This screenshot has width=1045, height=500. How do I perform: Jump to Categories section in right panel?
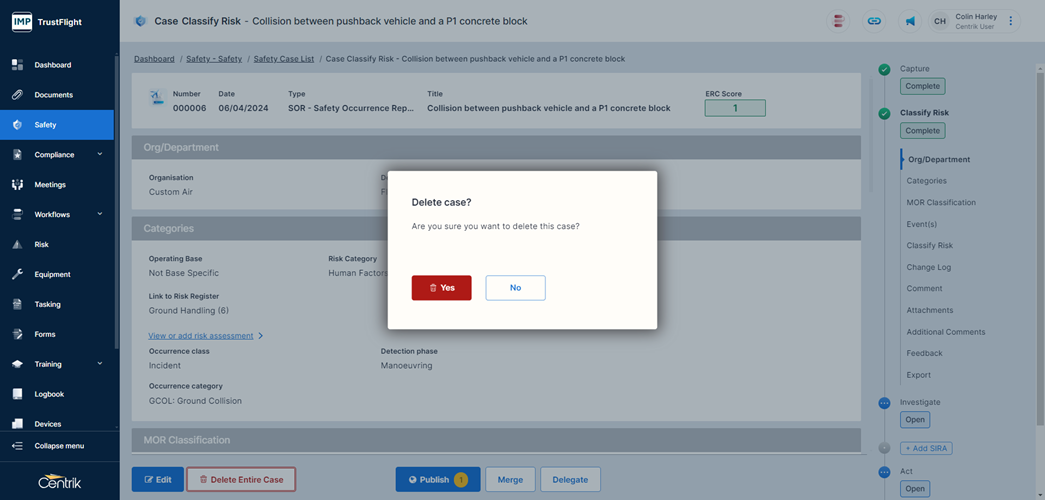click(926, 181)
